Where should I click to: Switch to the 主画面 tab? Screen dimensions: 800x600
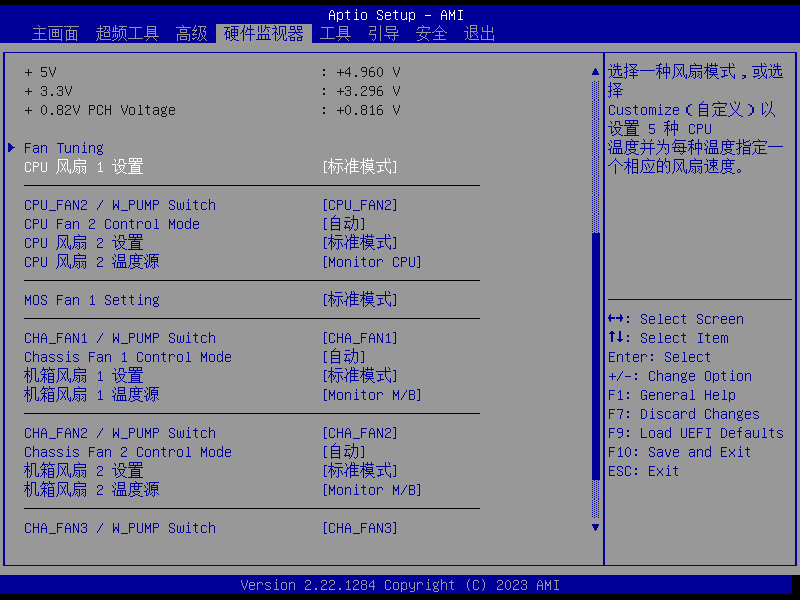[x=55, y=33]
